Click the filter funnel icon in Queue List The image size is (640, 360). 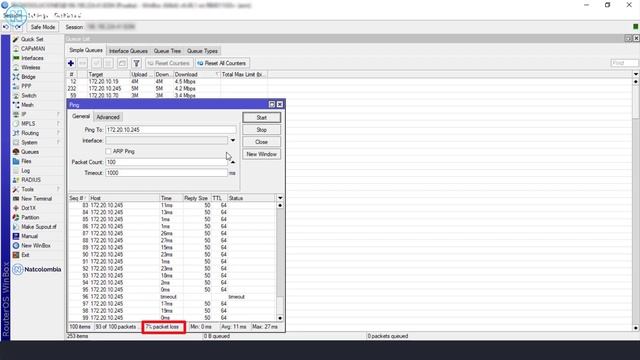coord(136,63)
